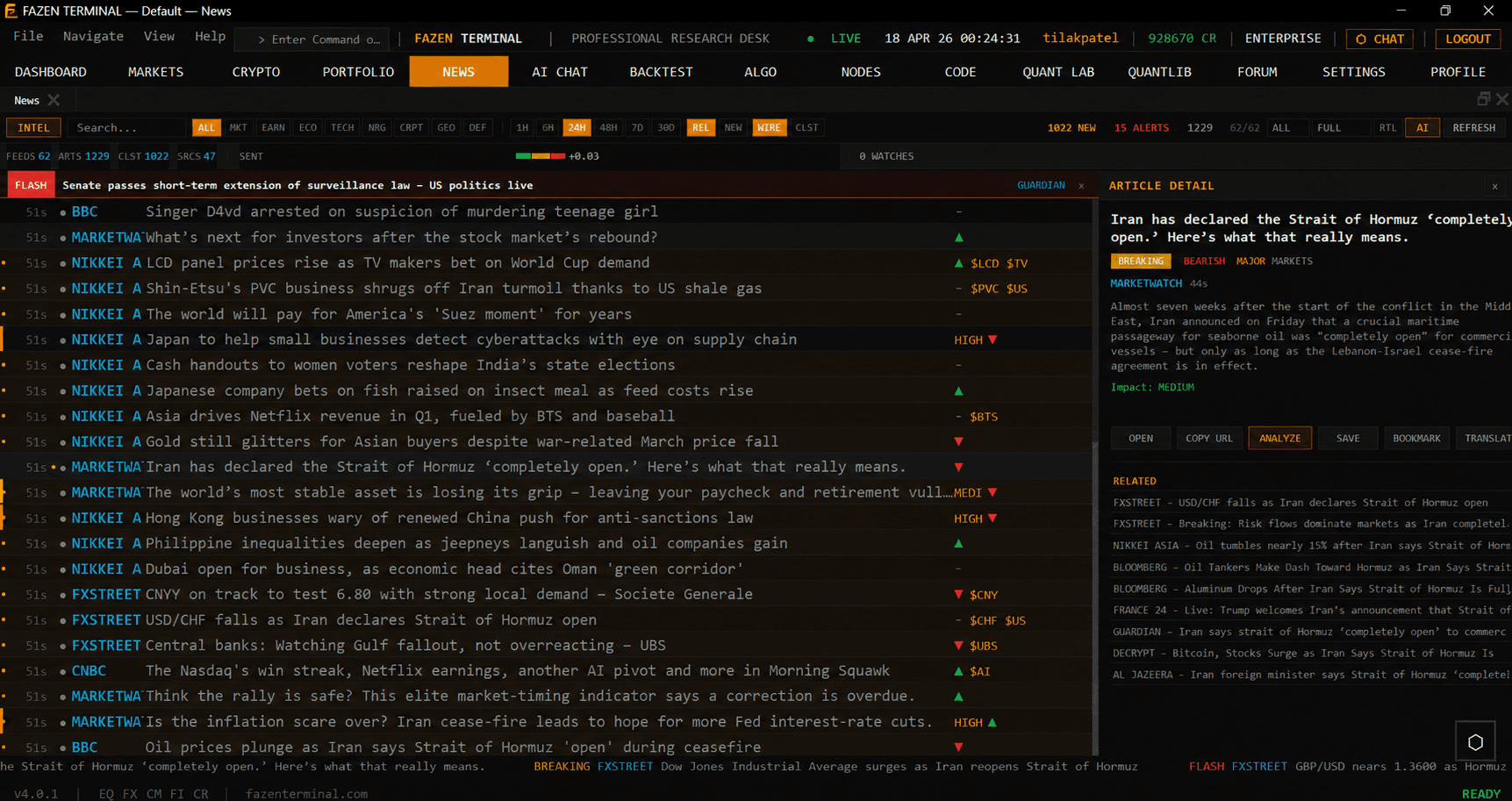
Task: Click the $UBS ticker tag
Action: tap(984, 646)
